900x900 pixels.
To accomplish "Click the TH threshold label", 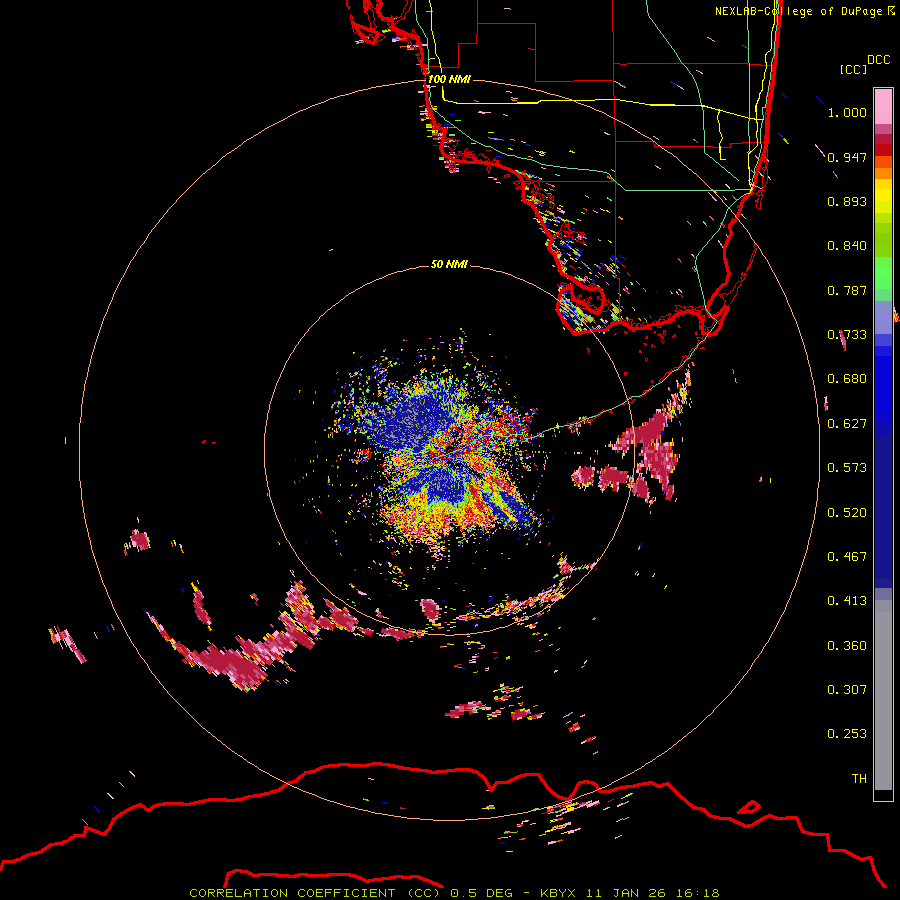I will tap(859, 779).
